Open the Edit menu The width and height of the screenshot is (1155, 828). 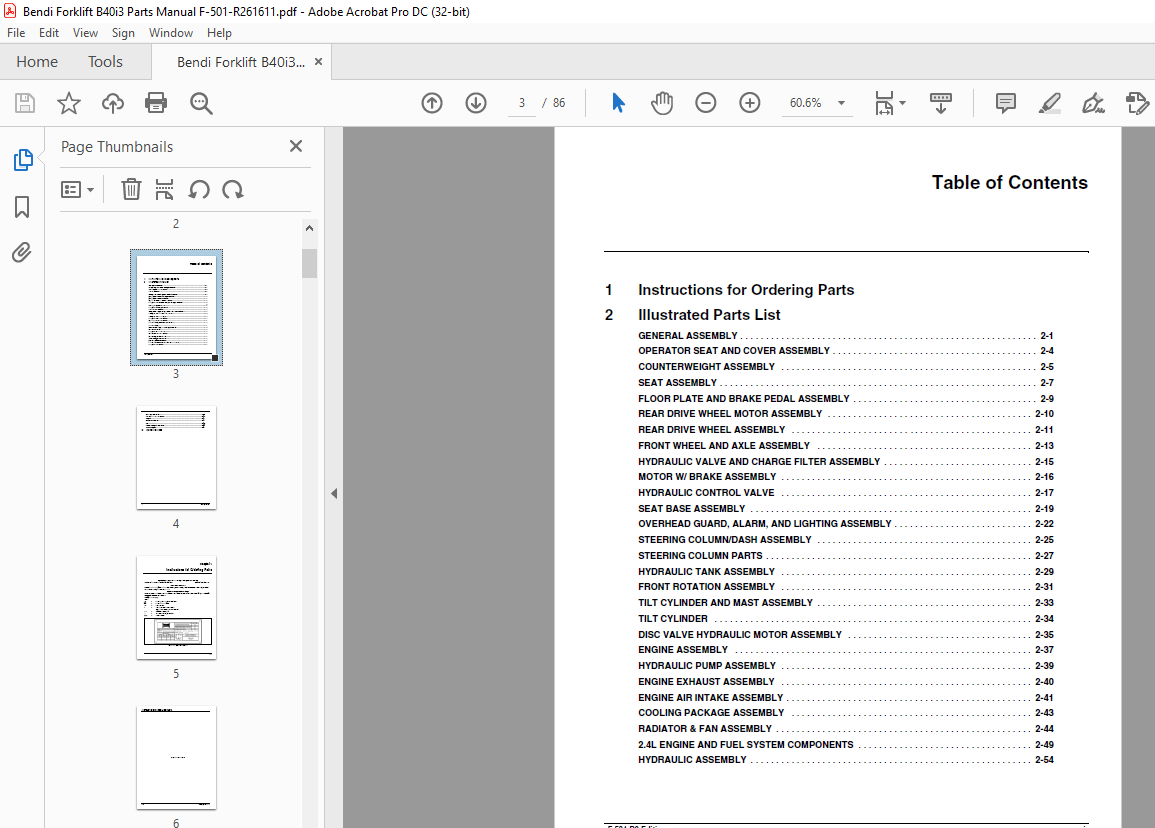point(49,32)
